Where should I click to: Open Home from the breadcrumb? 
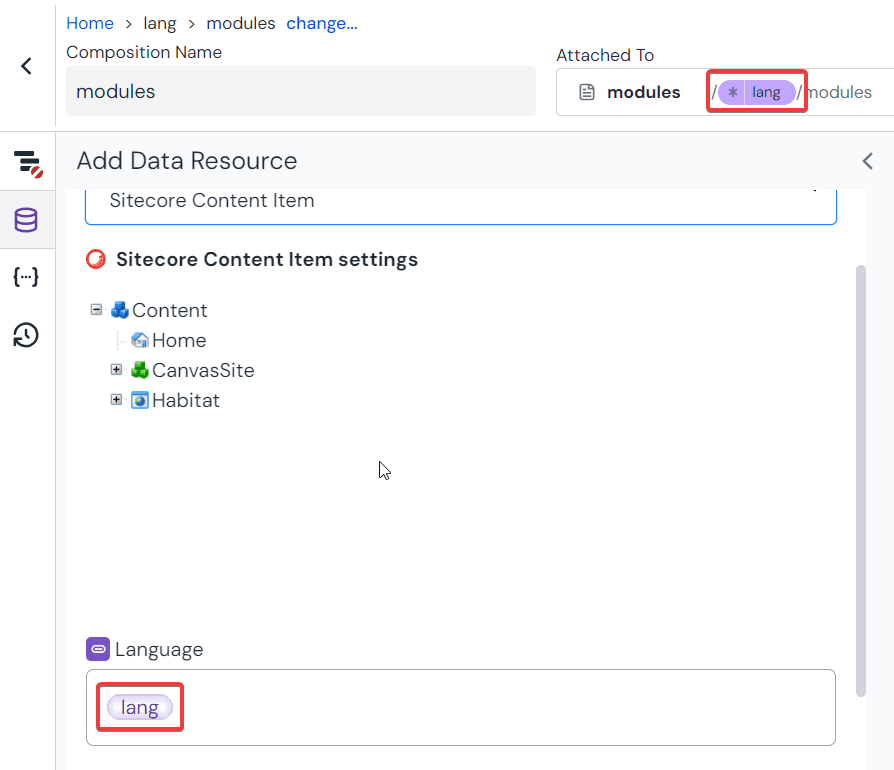click(x=90, y=23)
